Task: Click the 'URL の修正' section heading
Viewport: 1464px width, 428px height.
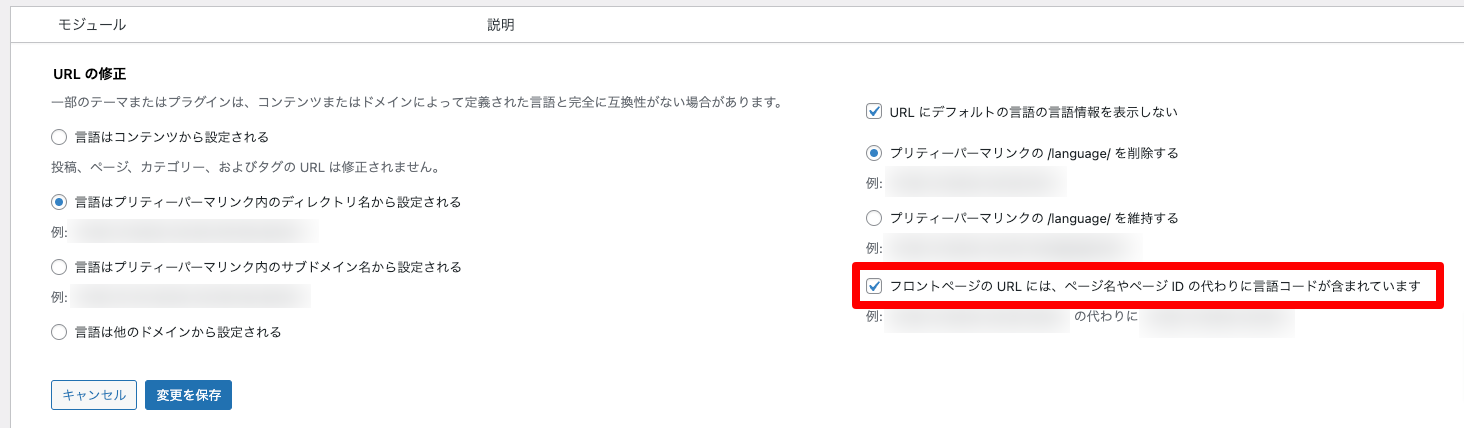Action: (x=89, y=74)
